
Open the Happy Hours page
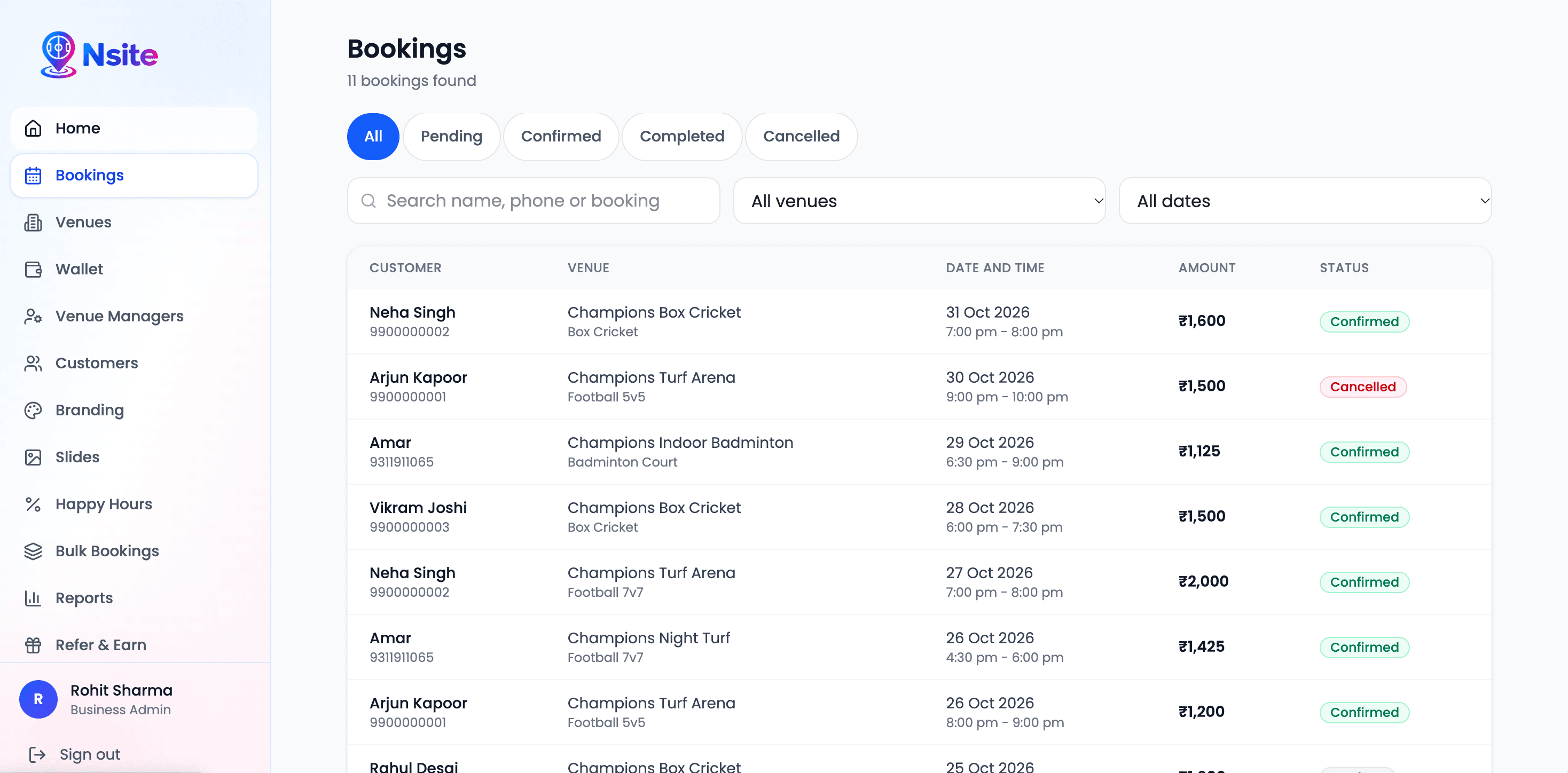click(134, 504)
